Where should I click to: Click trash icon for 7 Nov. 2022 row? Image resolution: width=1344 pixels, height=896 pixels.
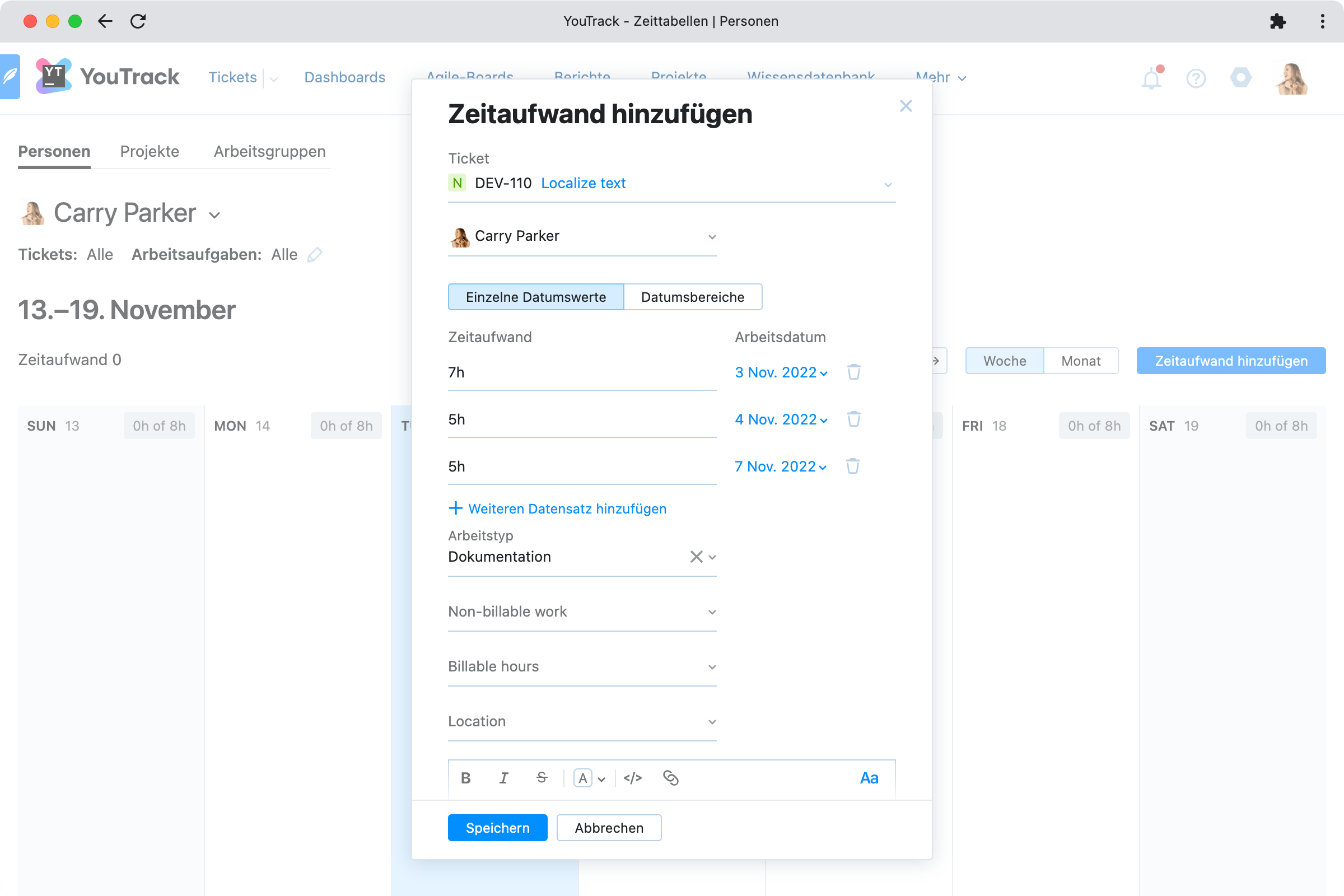[852, 466]
